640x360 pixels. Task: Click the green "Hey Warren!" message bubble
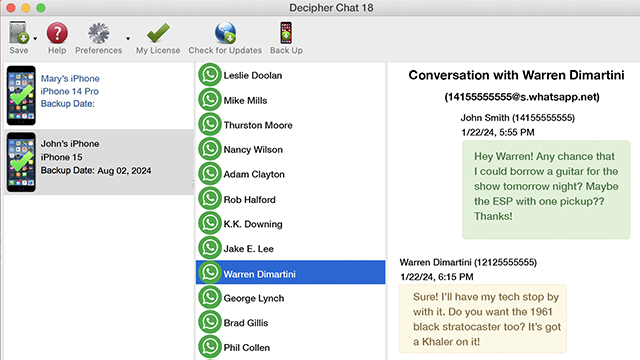click(x=546, y=190)
